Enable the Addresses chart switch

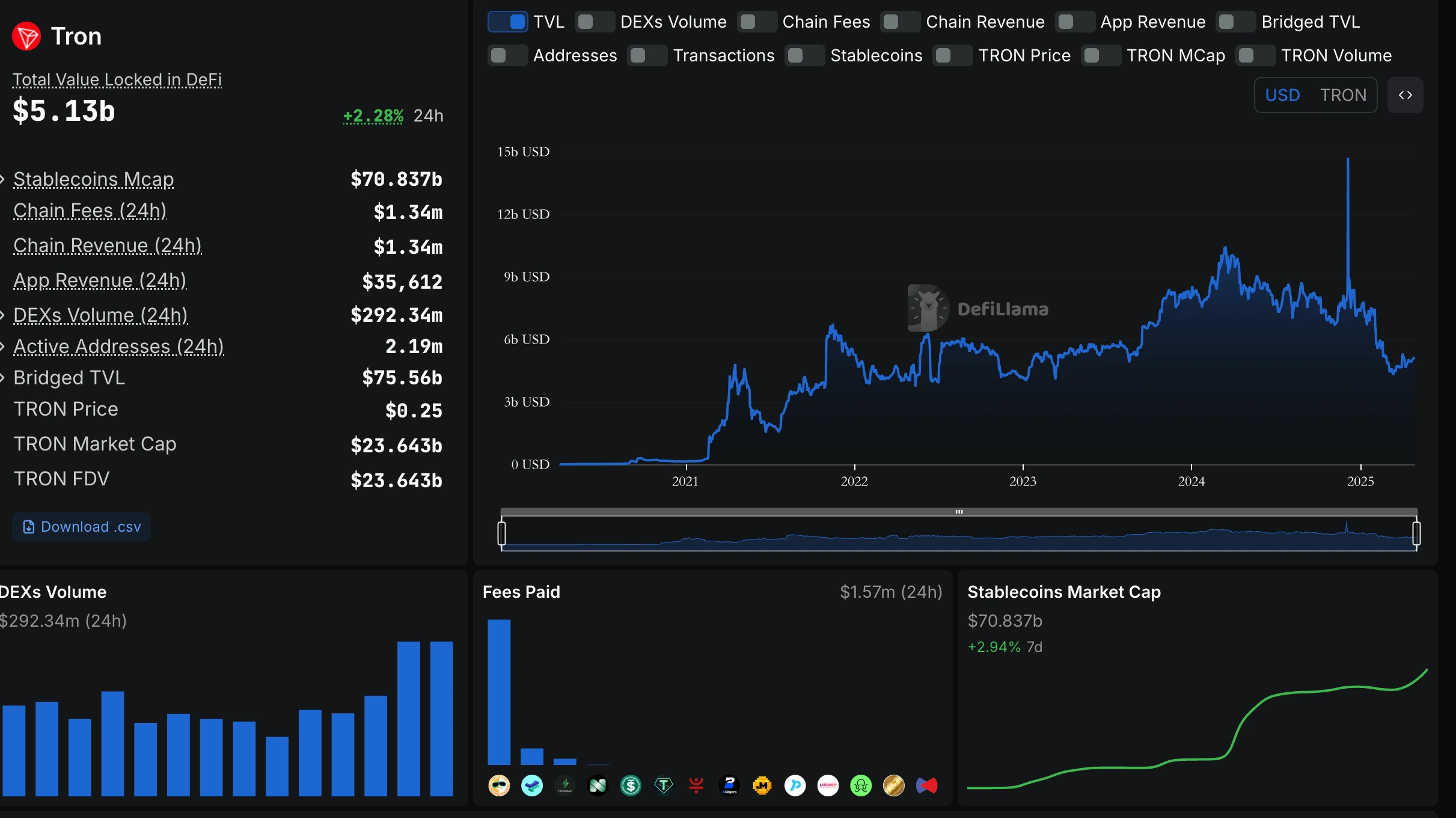click(x=507, y=55)
